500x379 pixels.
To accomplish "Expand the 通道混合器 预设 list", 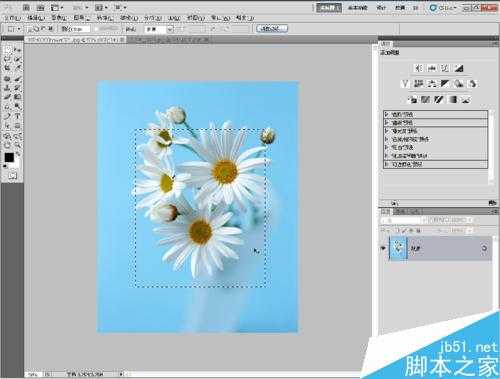I will point(387,156).
